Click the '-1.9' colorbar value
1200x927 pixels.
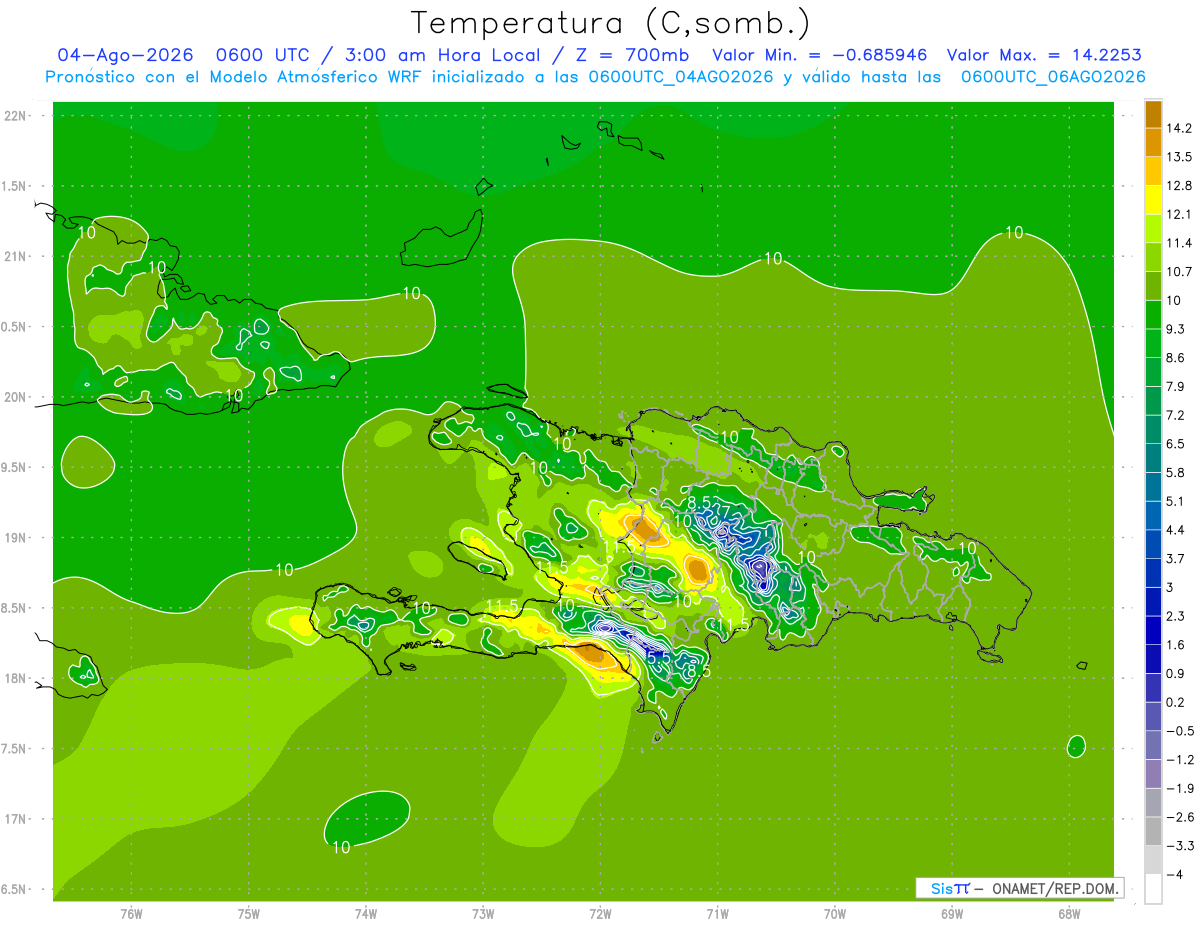tap(1179, 789)
